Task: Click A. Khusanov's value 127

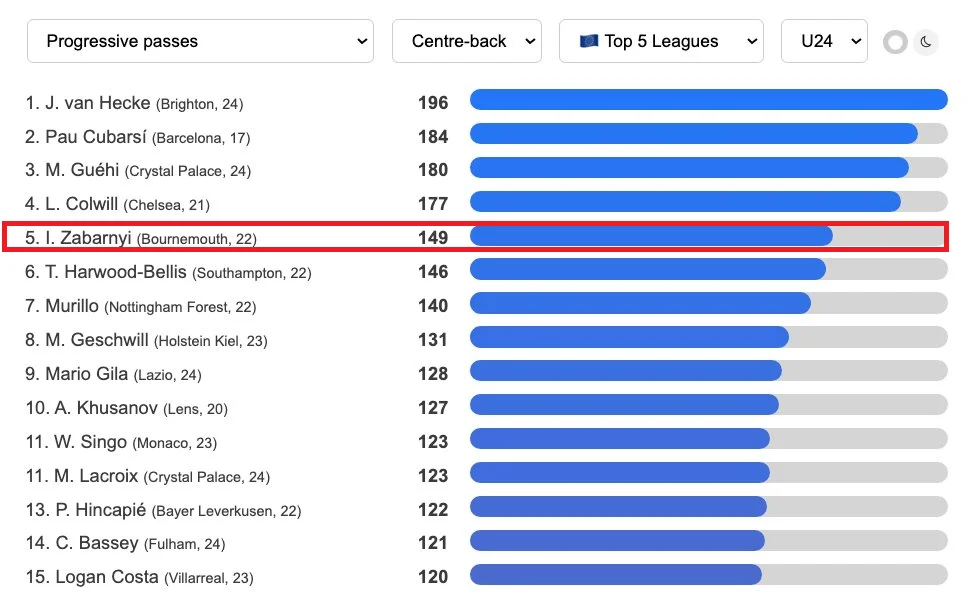Action: [433, 408]
